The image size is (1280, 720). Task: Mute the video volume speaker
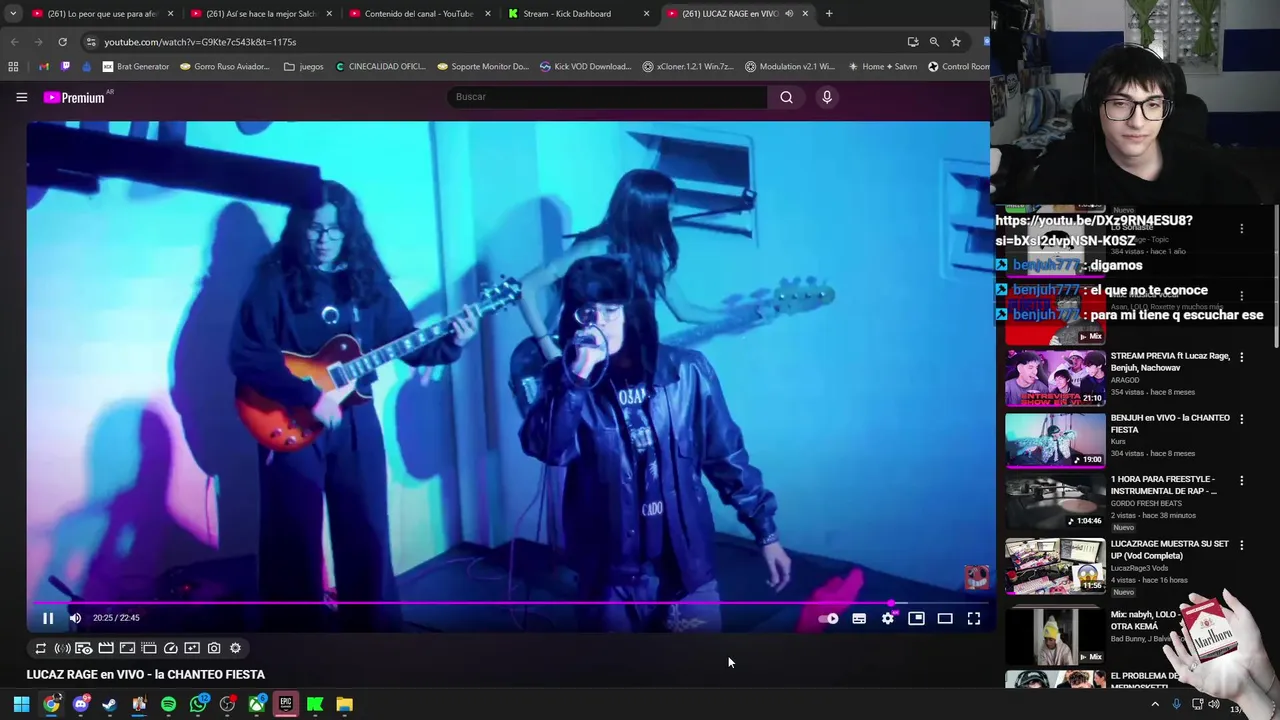click(75, 618)
